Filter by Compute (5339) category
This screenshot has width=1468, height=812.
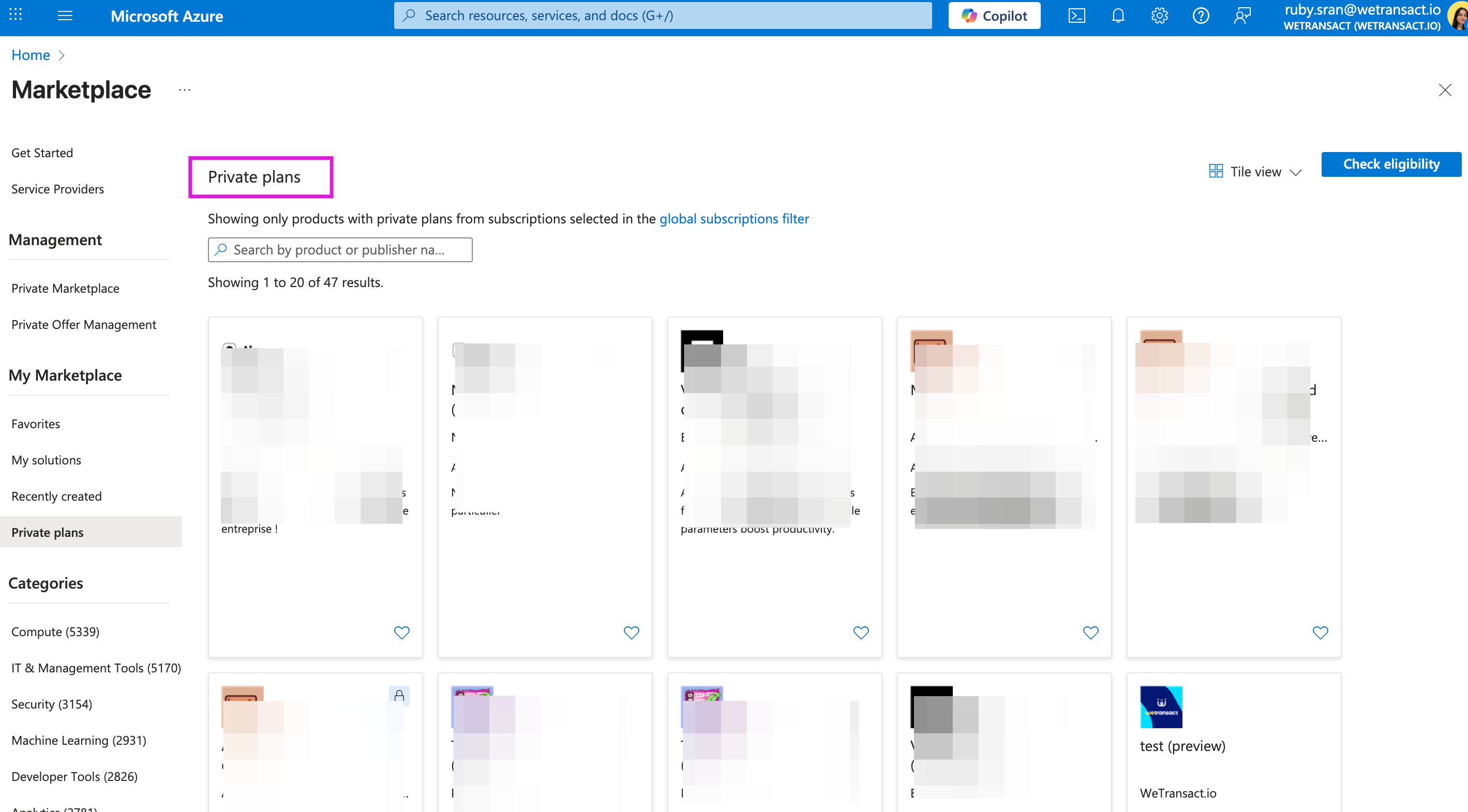coord(55,631)
